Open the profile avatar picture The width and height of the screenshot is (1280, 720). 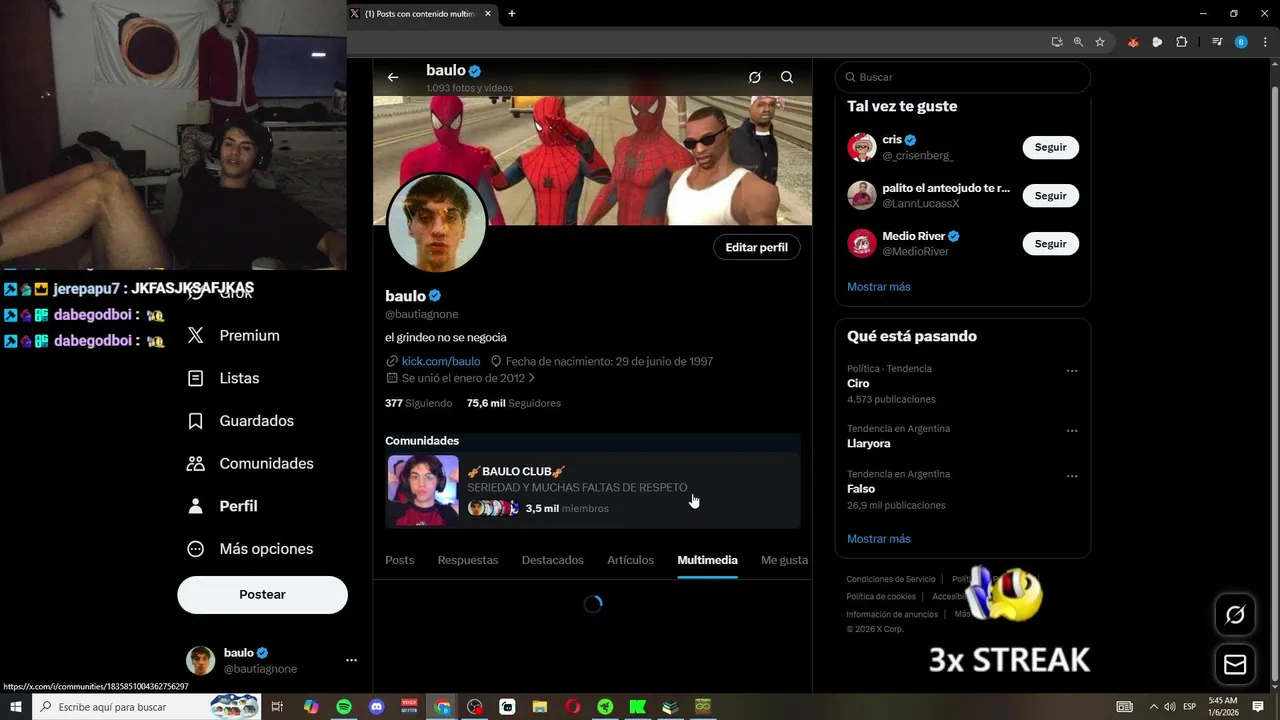[436, 223]
